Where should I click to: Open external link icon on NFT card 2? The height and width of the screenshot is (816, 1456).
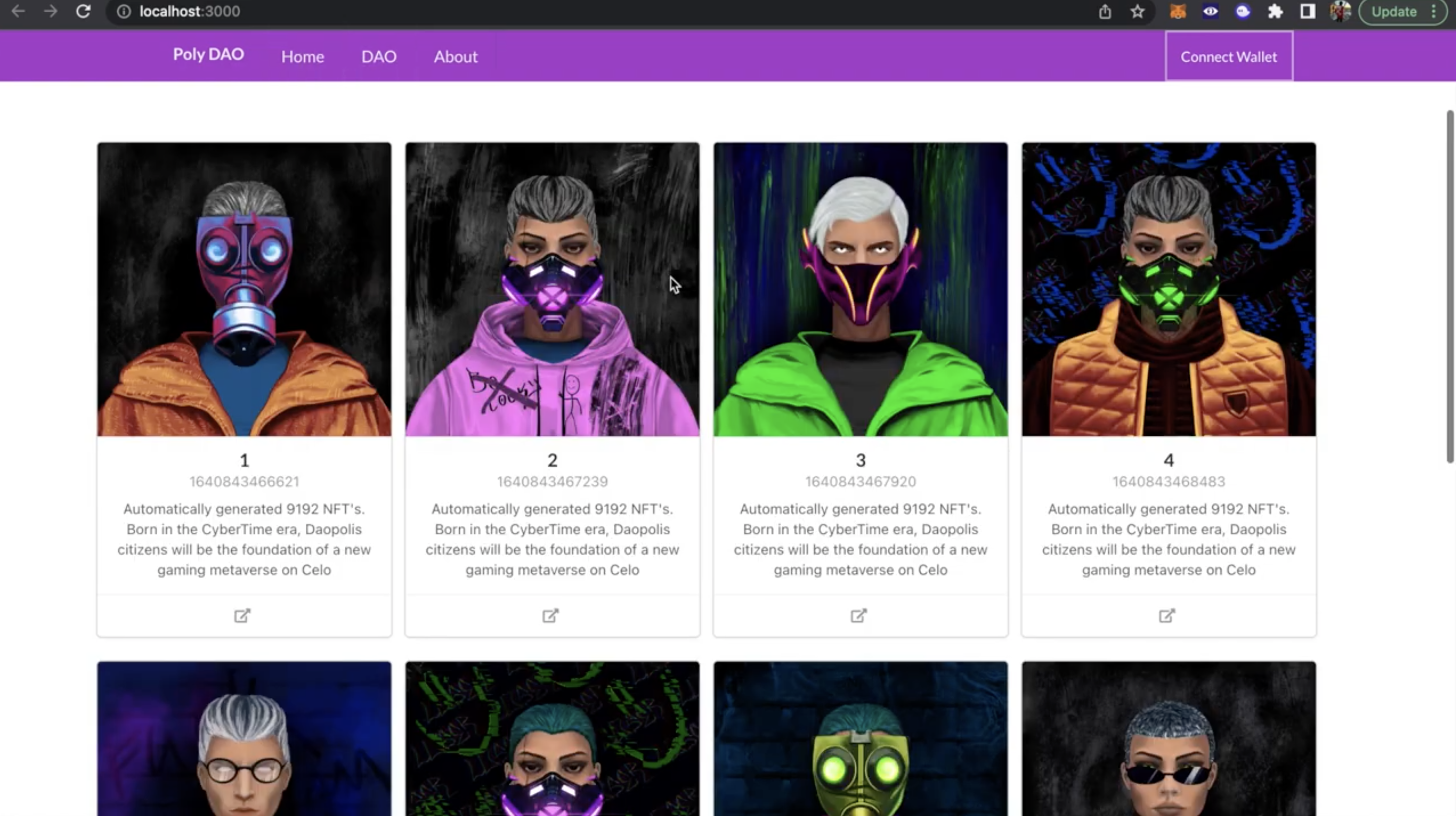point(551,615)
